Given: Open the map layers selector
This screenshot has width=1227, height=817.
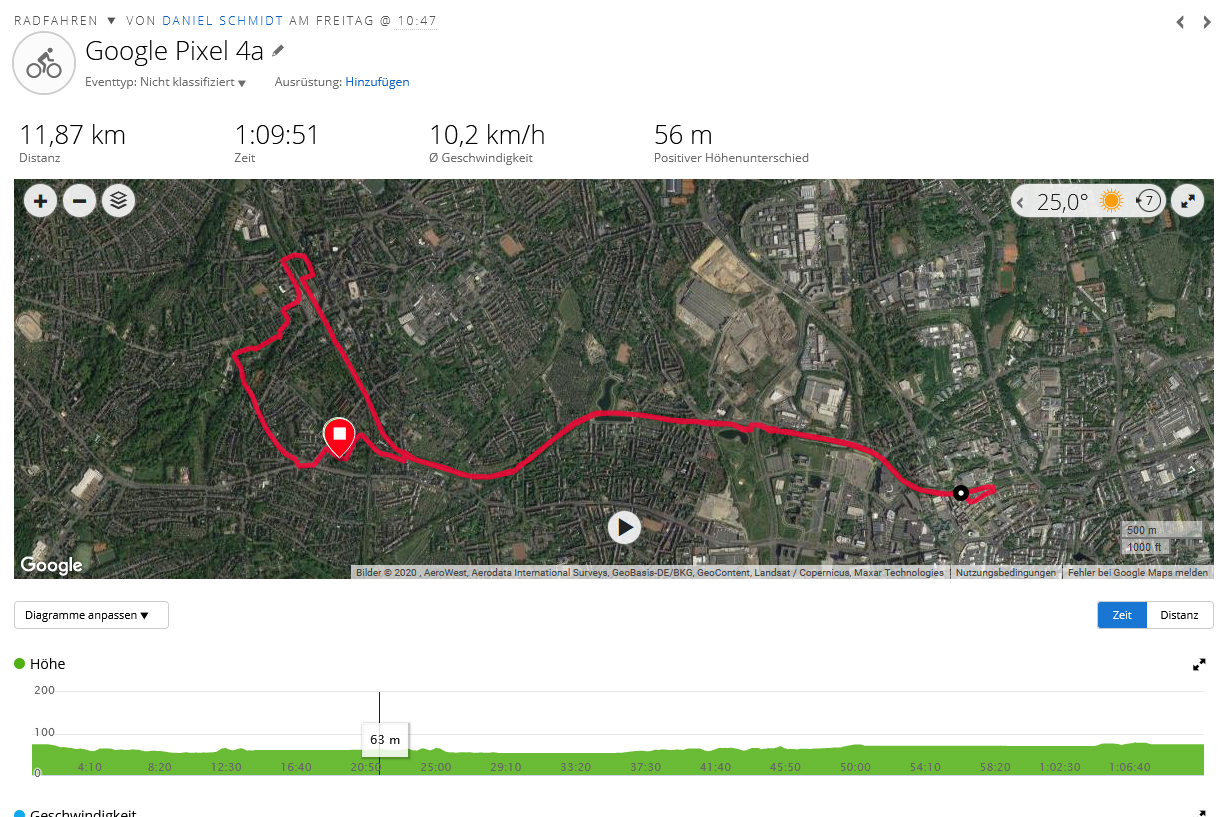Looking at the screenshot, I should [x=118, y=202].
